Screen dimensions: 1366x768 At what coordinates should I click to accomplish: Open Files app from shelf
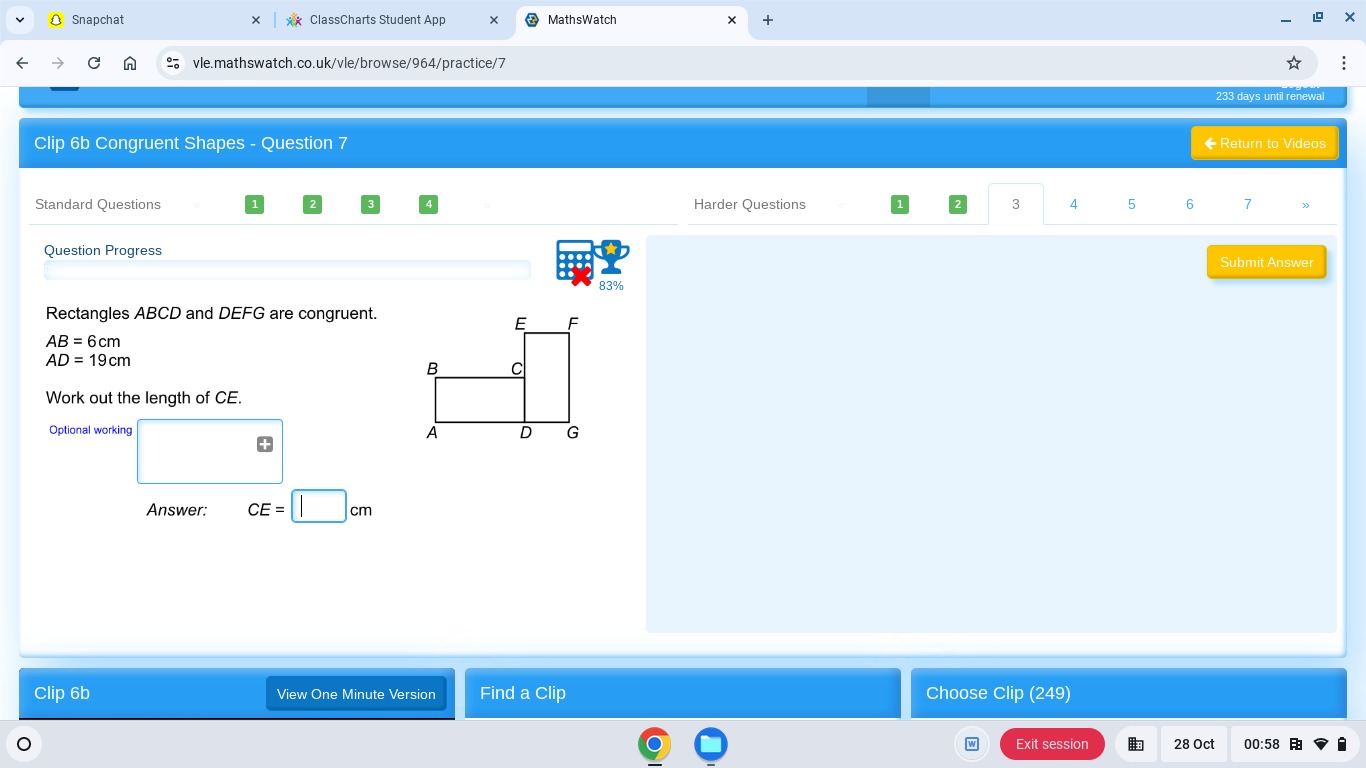711,744
